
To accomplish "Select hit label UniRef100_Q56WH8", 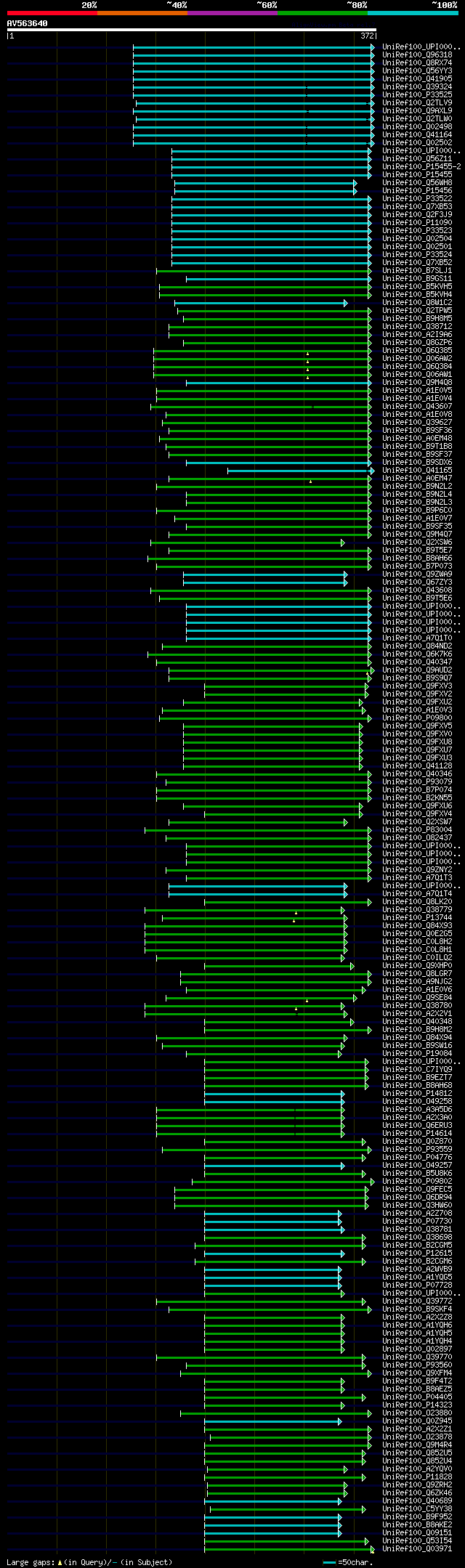I will (417, 182).
